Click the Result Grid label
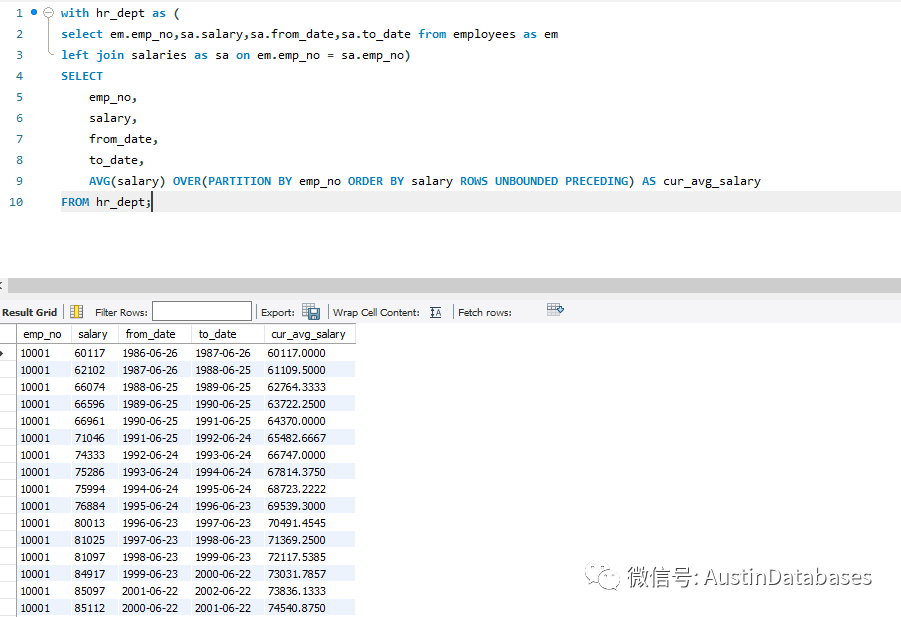This screenshot has width=901, height=617. pos(30,312)
